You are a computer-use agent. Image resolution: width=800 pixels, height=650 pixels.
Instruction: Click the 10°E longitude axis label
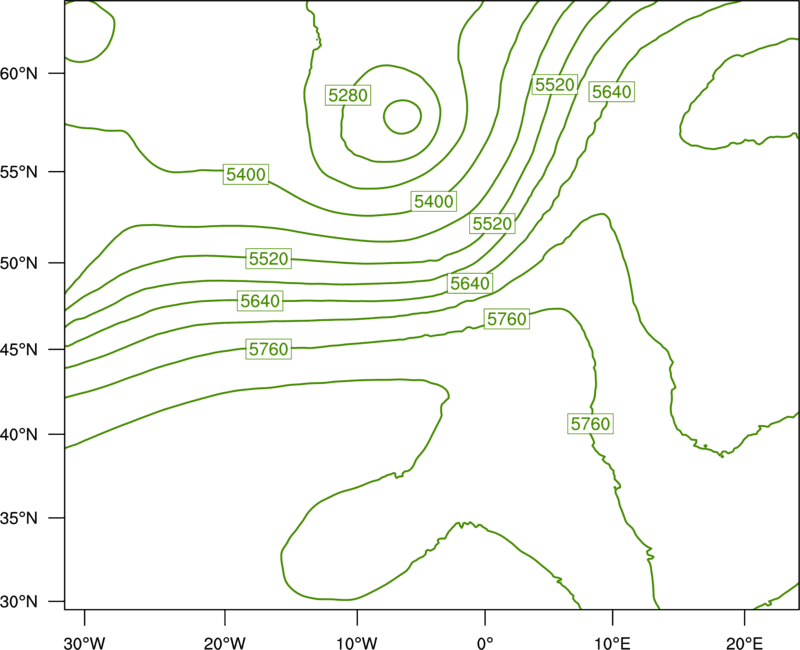point(612,643)
